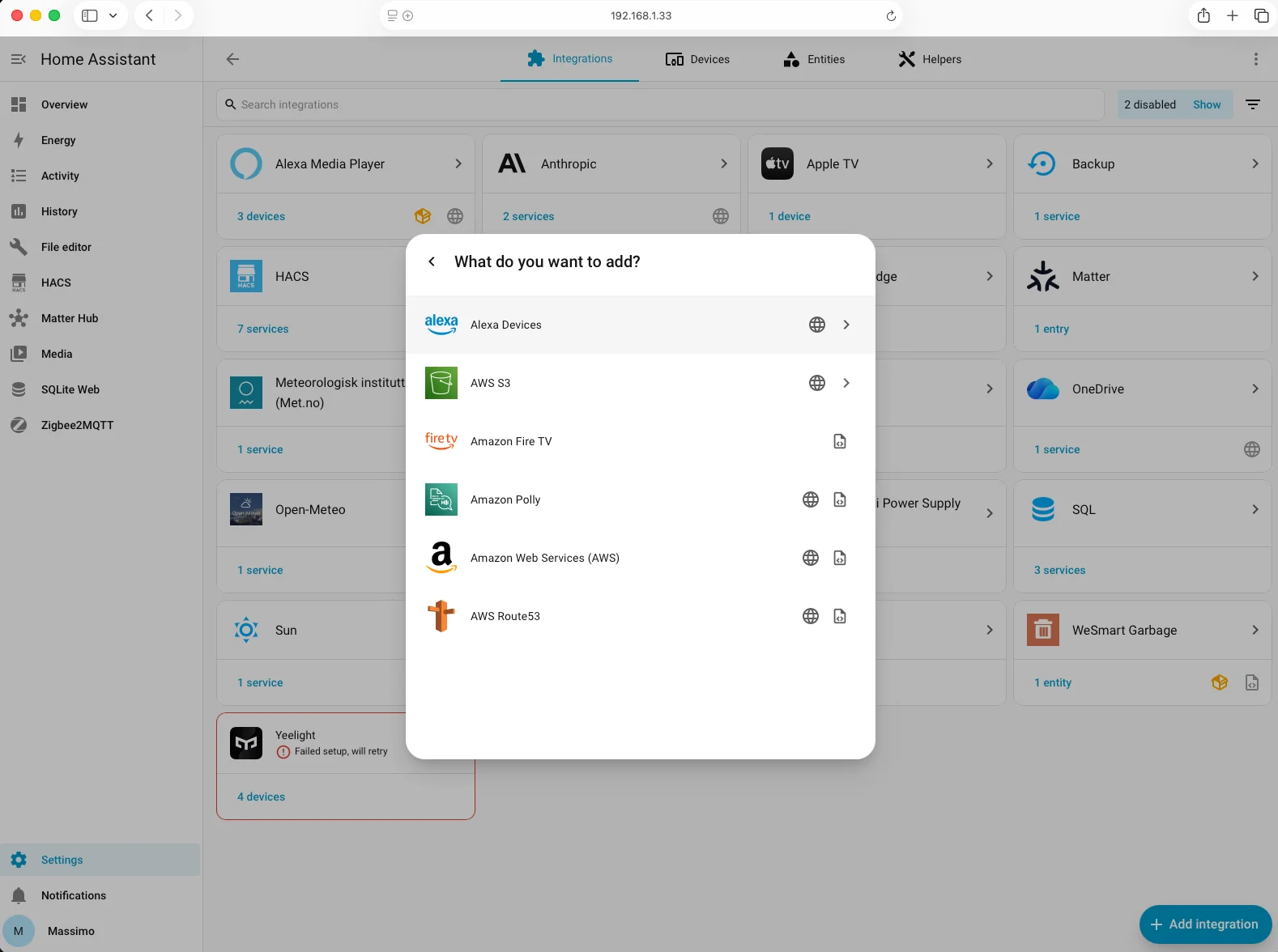Go back in the add integration dialog
The image size is (1278, 952).
click(432, 261)
